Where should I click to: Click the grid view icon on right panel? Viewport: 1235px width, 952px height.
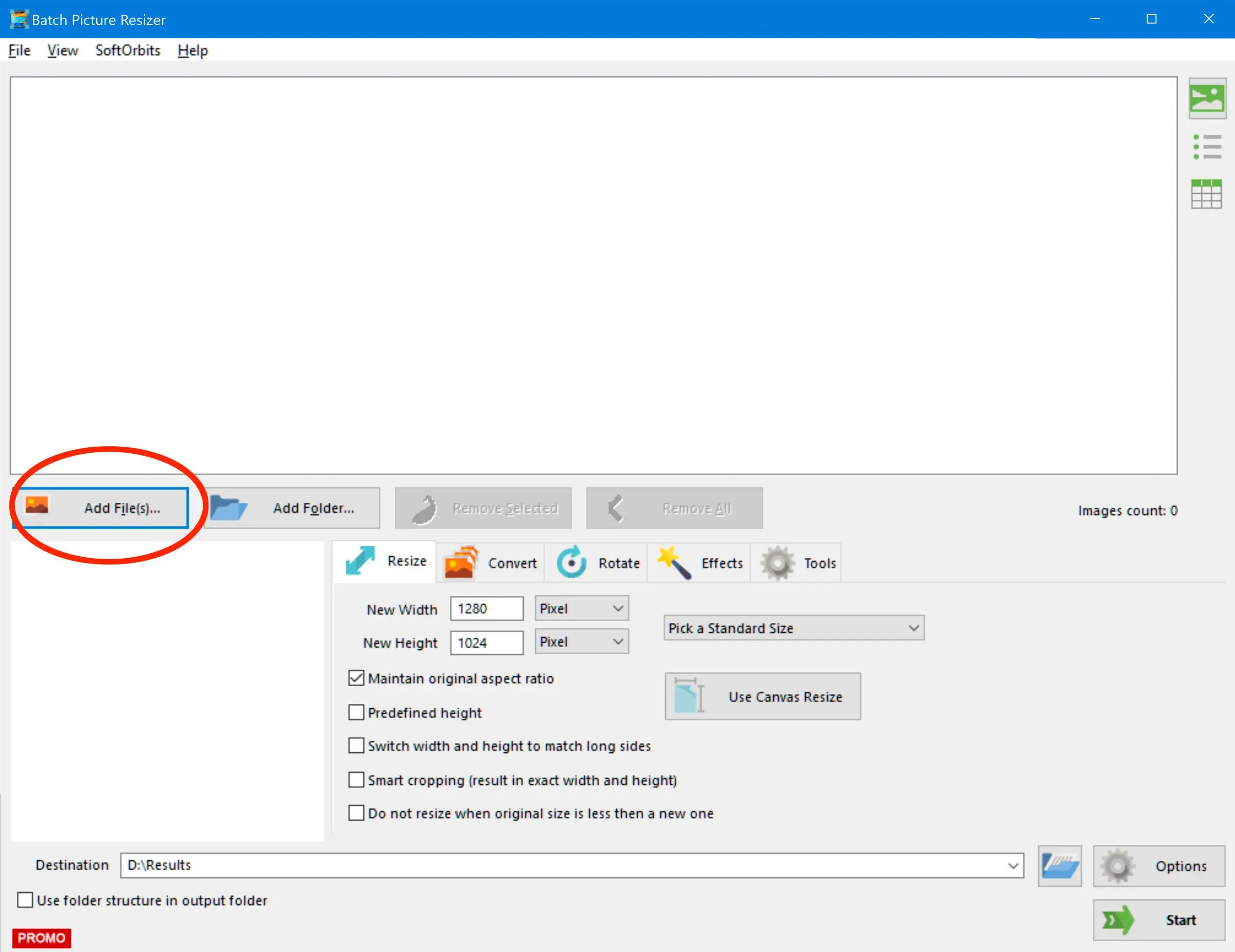point(1207,193)
